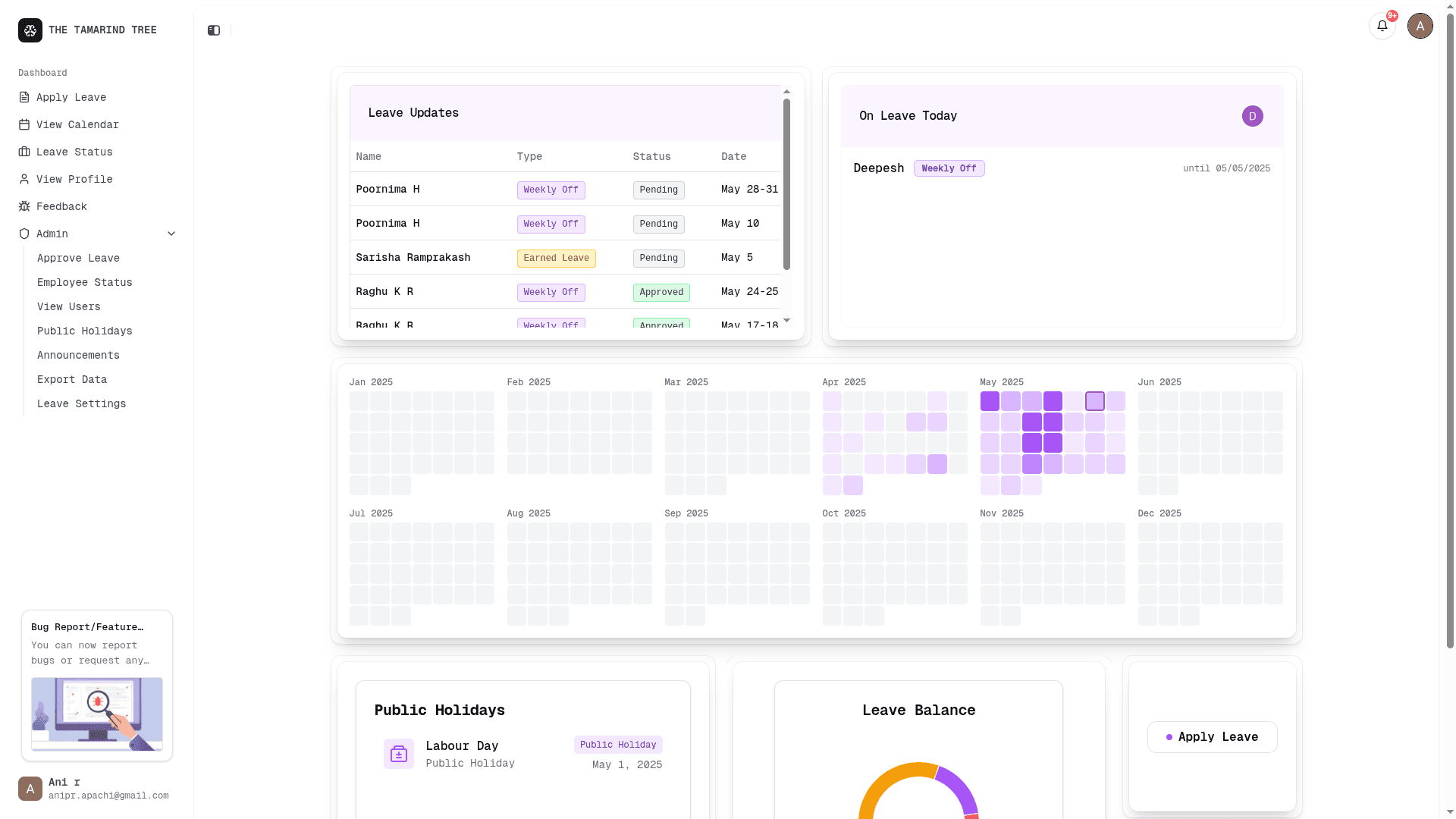Select the Apply Leave sidebar icon
The image size is (1456, 819).
pyautogui.click(x=25, y=97)
